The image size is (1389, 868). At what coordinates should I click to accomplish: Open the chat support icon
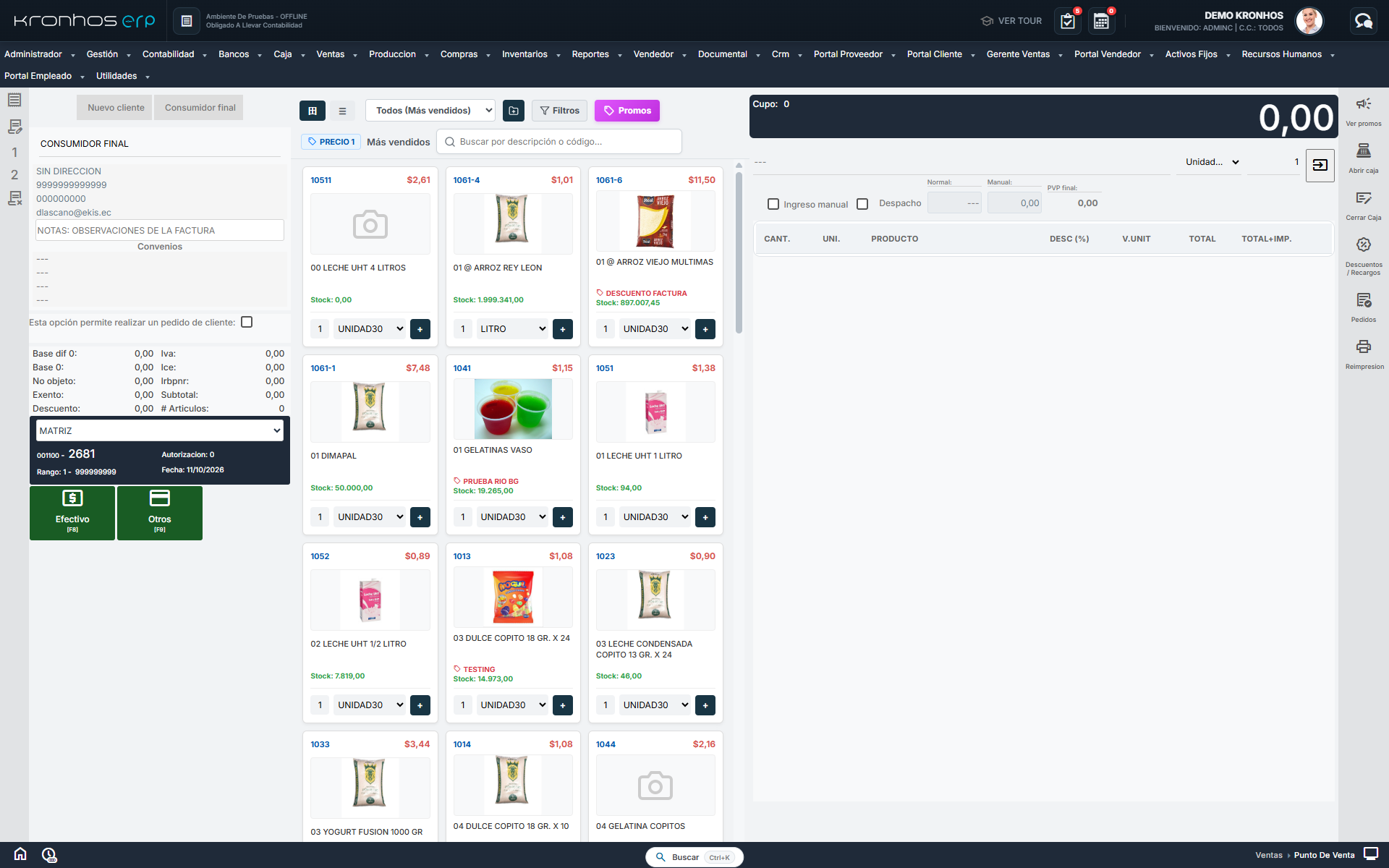click(1363, 21)
